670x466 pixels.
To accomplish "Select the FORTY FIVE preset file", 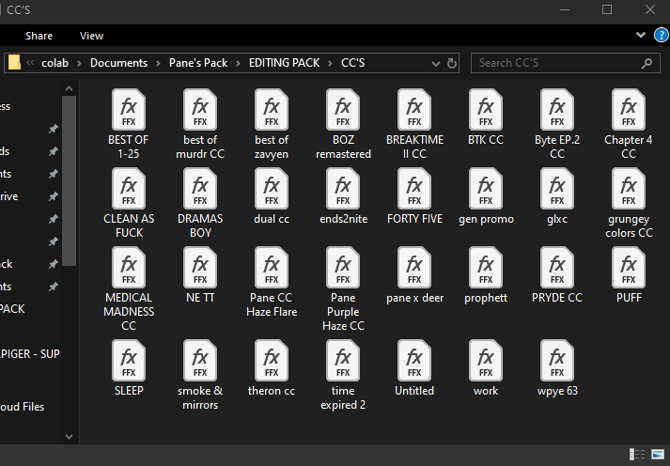I will coord(414,196).
